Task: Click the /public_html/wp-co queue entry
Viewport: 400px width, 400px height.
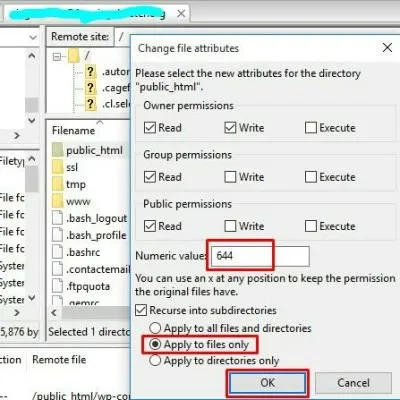Action: [x=80, y=395]
